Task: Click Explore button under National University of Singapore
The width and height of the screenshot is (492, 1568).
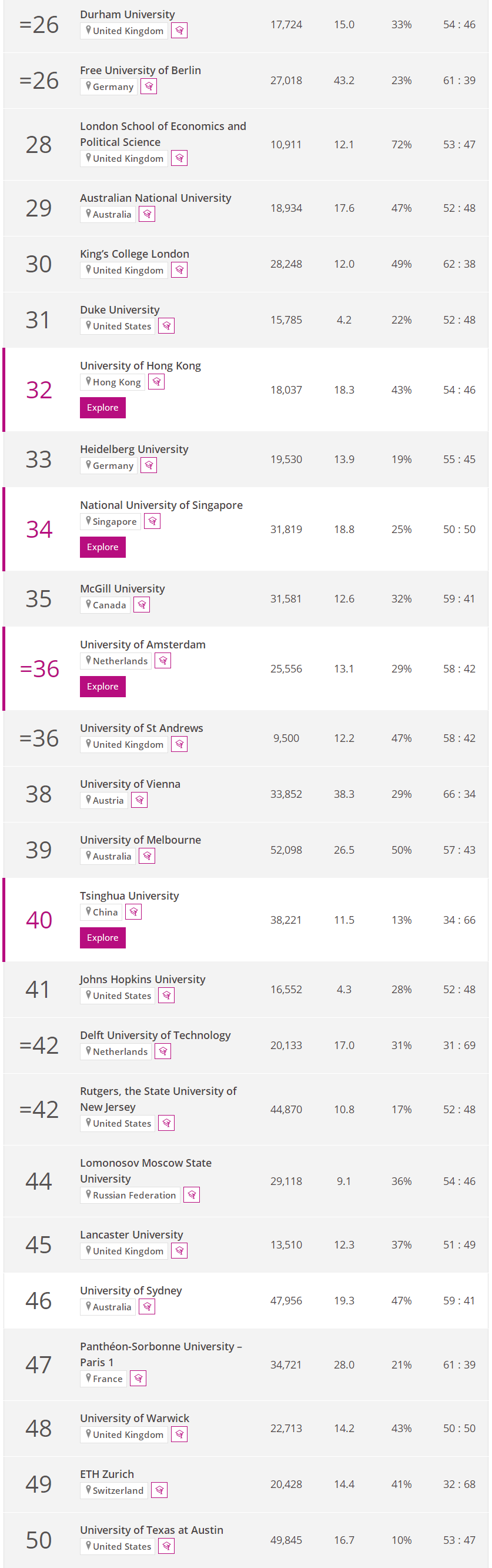Action: tap(103, 547)
